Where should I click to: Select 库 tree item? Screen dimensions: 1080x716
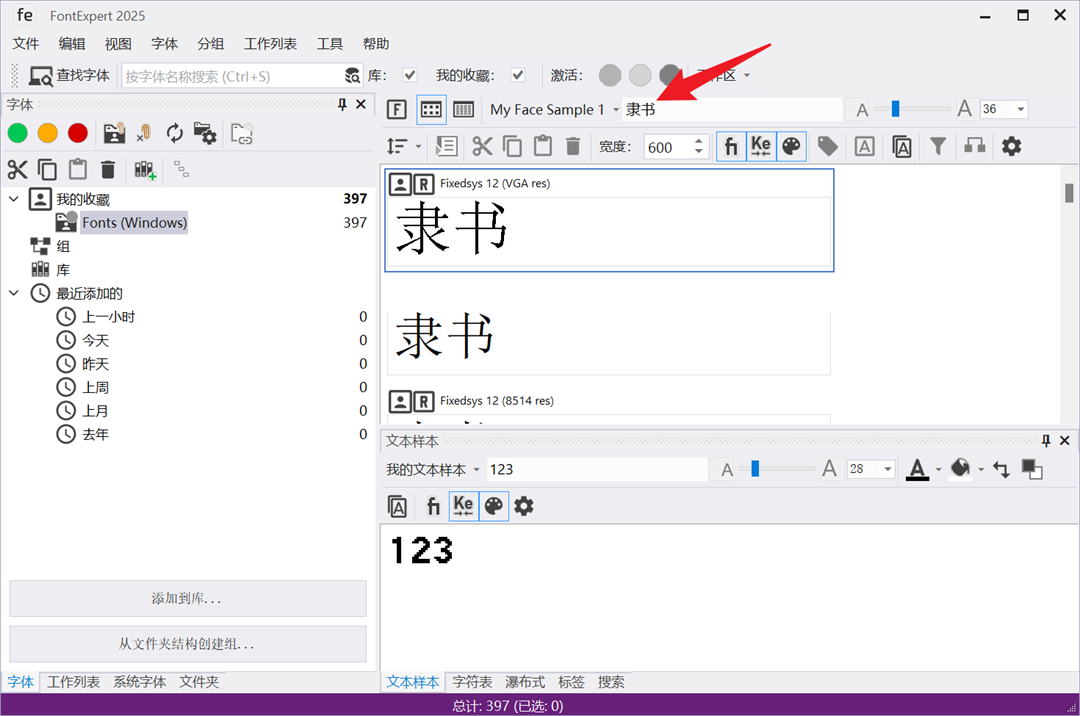(63, 270)
